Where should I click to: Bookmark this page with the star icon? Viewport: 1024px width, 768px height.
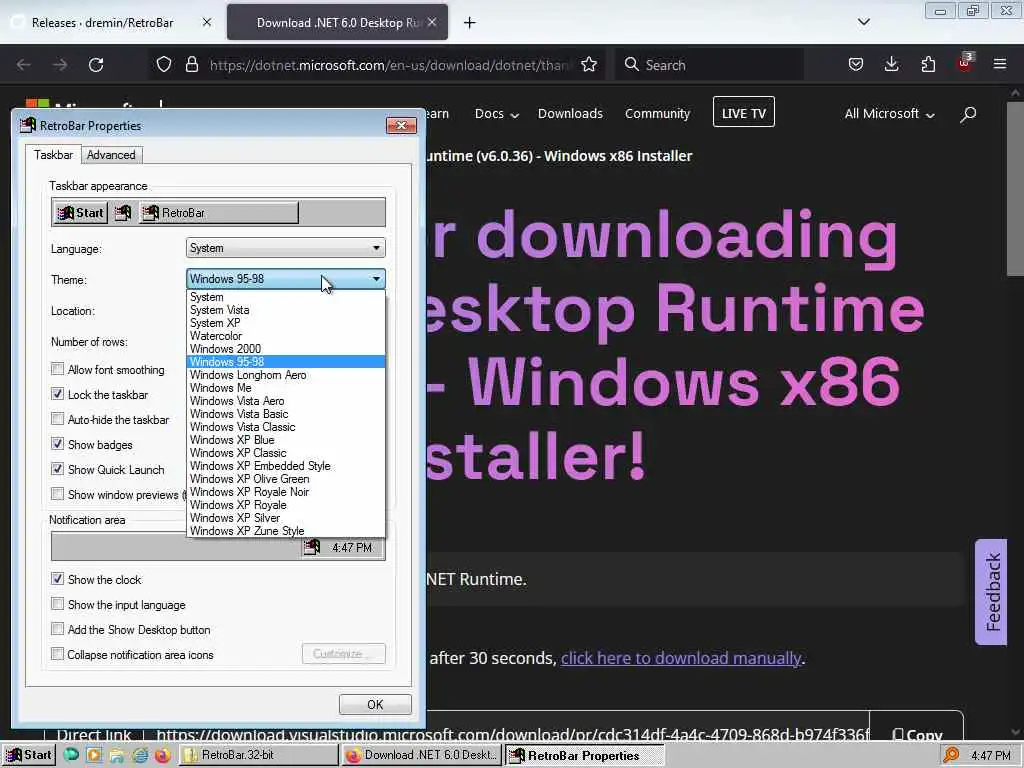click(x=589, y=65)
